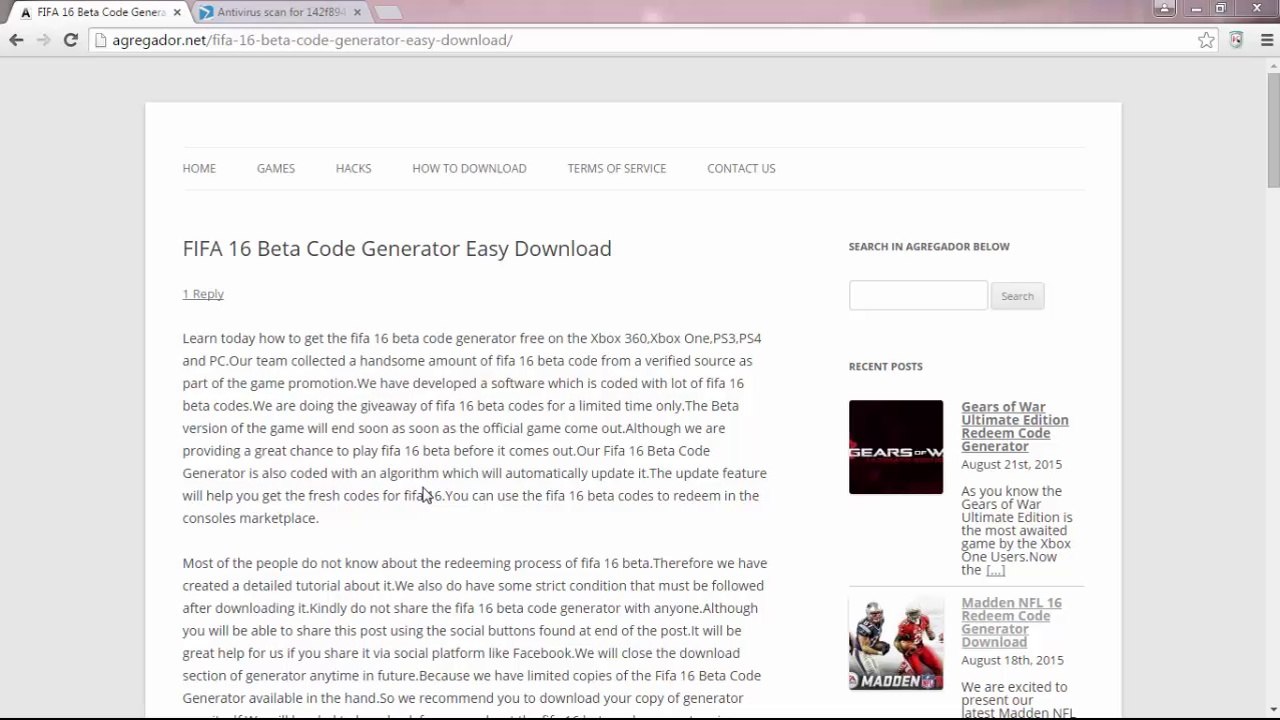The width and height of the screenshot is (1280, 720).
Task: Close the Chrome window
Action: pyautogui.click(x=1257, y=8)
